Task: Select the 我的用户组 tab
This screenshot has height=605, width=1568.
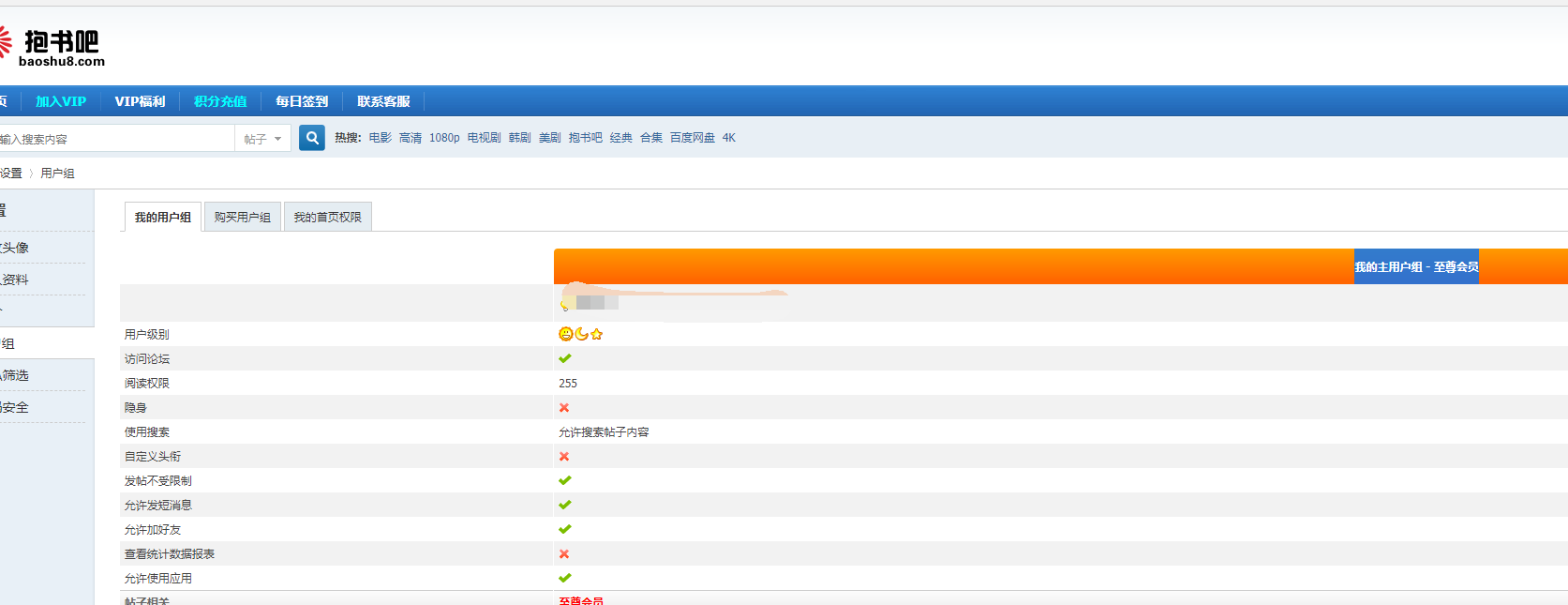Action: [163, 217]
